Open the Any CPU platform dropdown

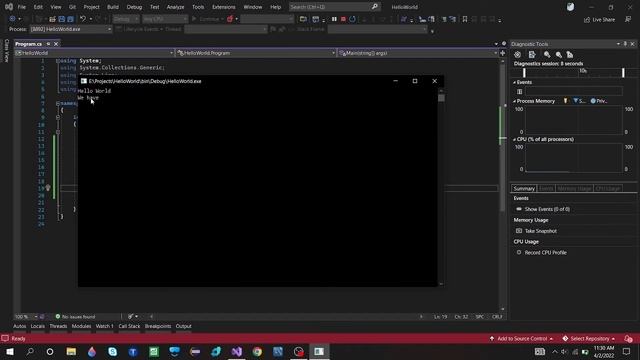coord(165,19)
